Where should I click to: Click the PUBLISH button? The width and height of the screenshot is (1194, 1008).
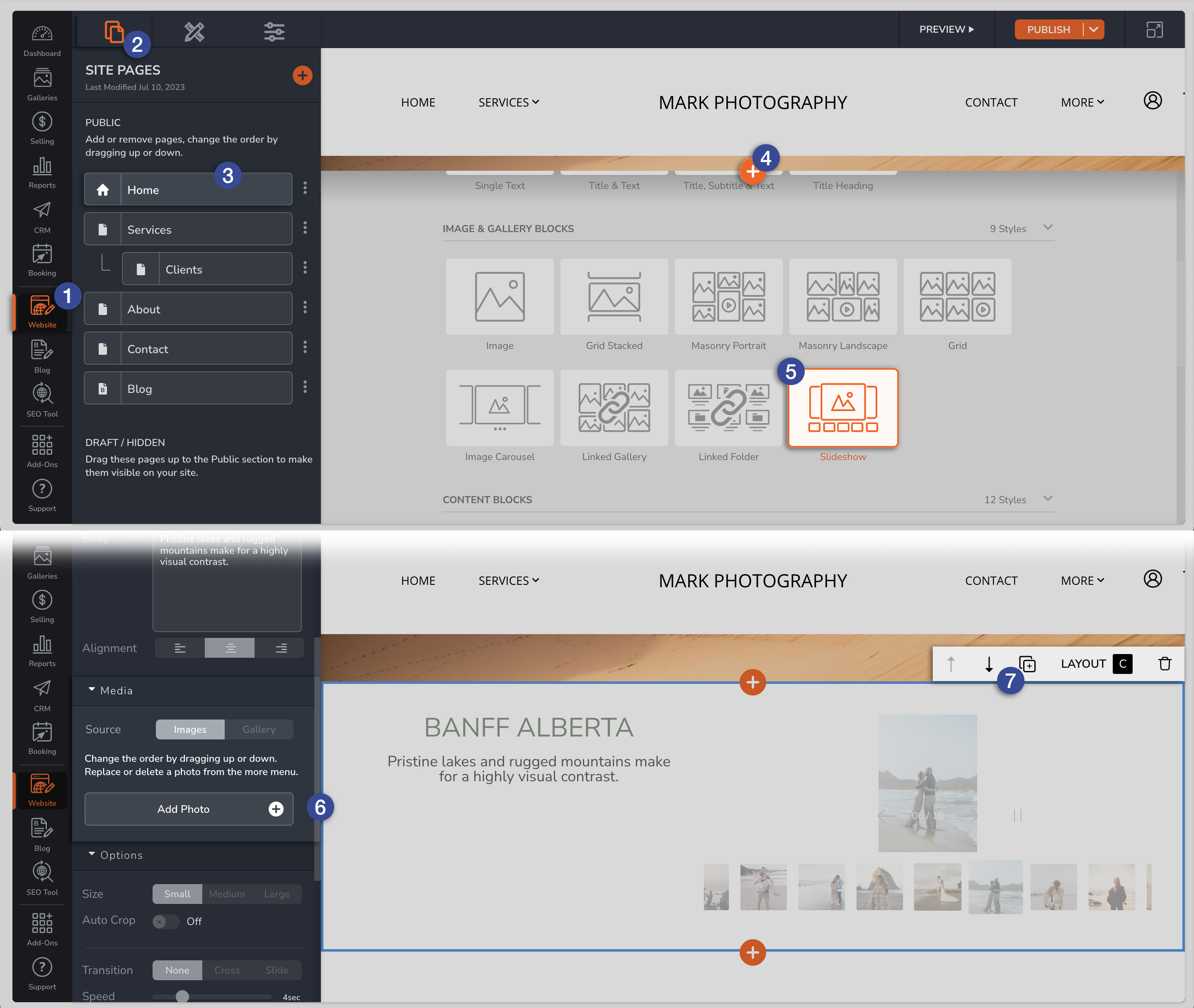(1048, 30)
